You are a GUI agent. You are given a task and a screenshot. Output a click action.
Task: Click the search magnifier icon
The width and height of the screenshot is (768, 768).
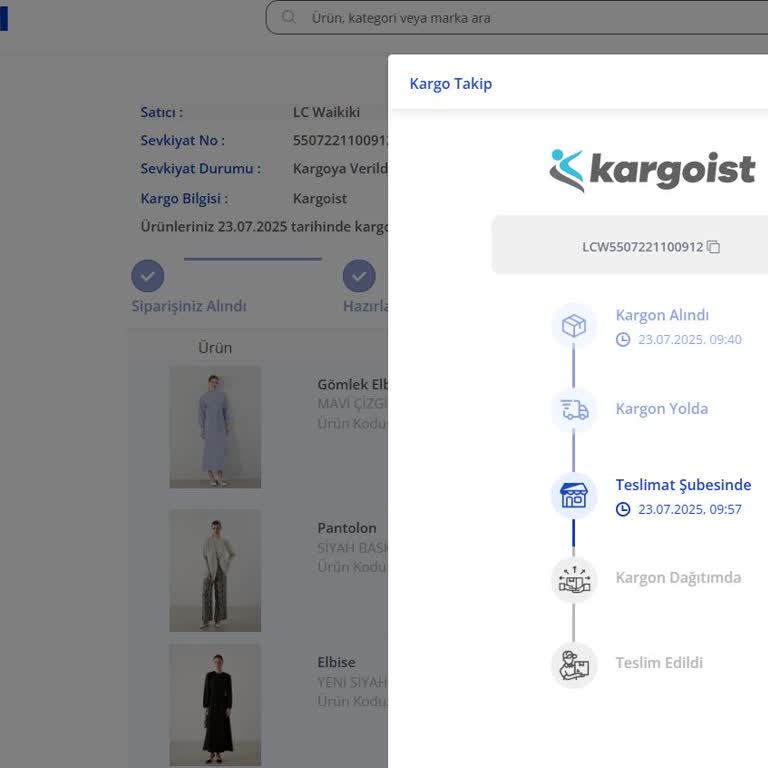click(x=288, y=17)
